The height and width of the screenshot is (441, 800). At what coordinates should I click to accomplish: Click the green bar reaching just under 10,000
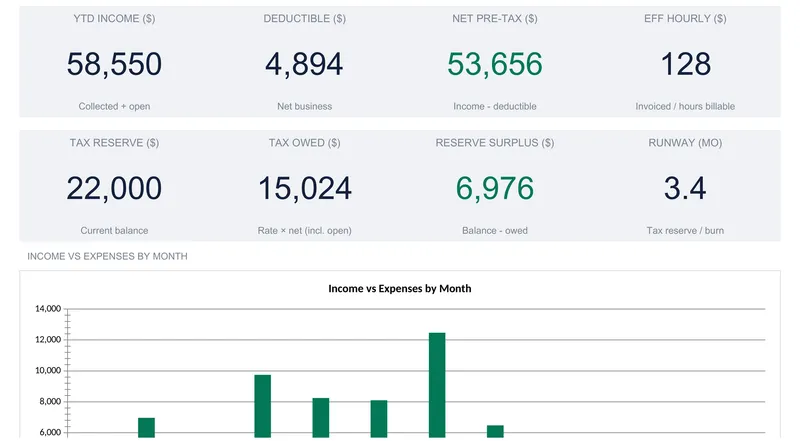pos(263,406)
